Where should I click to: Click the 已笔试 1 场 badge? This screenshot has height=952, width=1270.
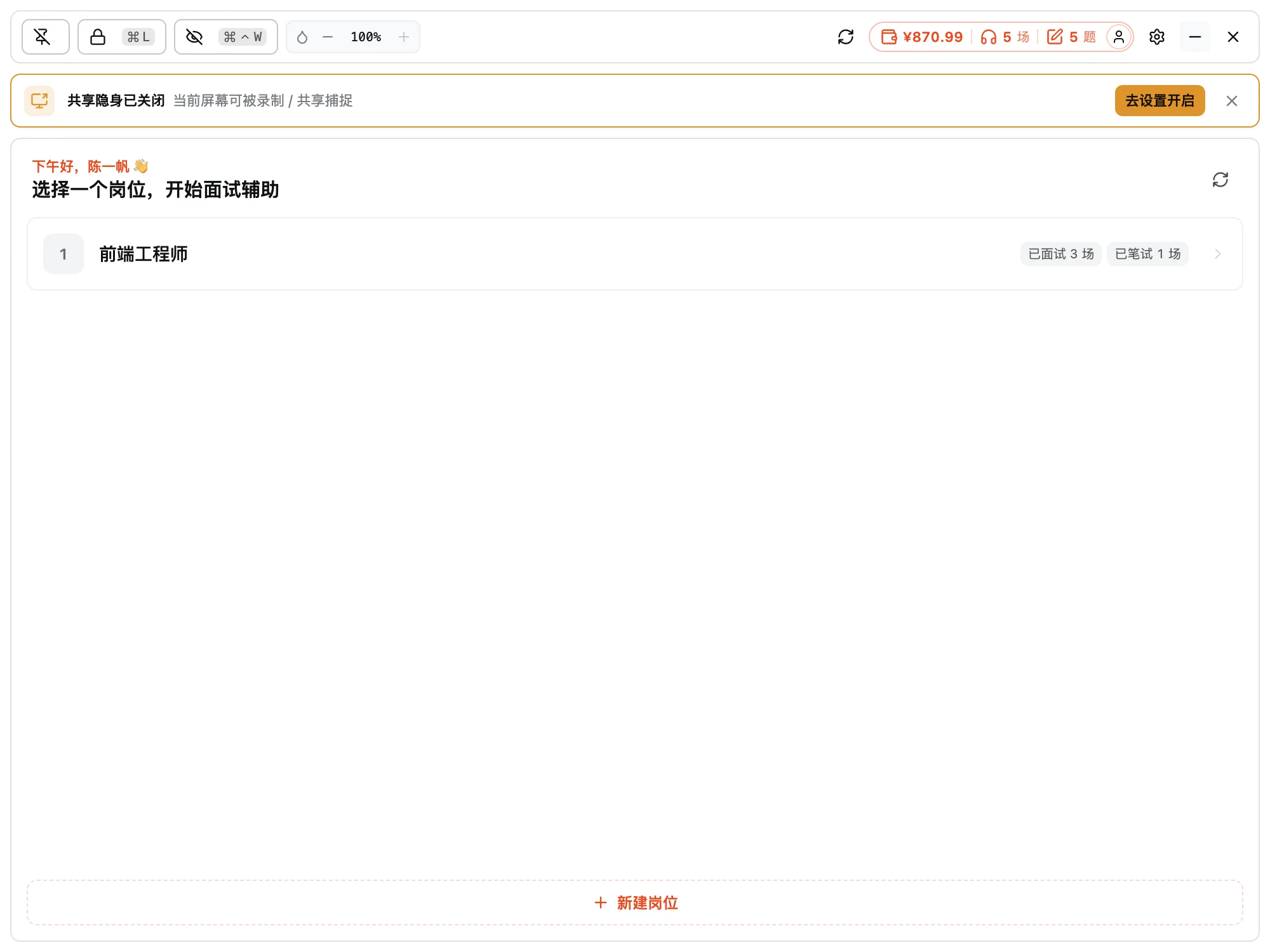(1147, 254)
